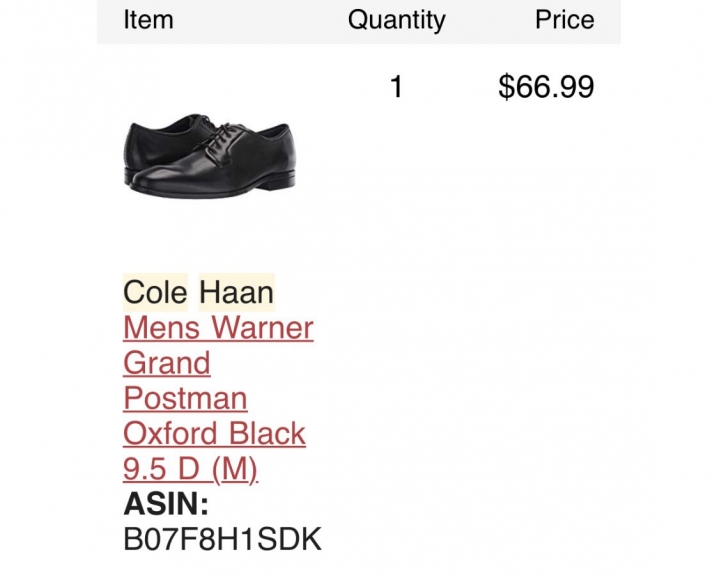This screenshot has width=720, height=575.
Task: Click the laces on the shoe image
Action: pos(218,135)
